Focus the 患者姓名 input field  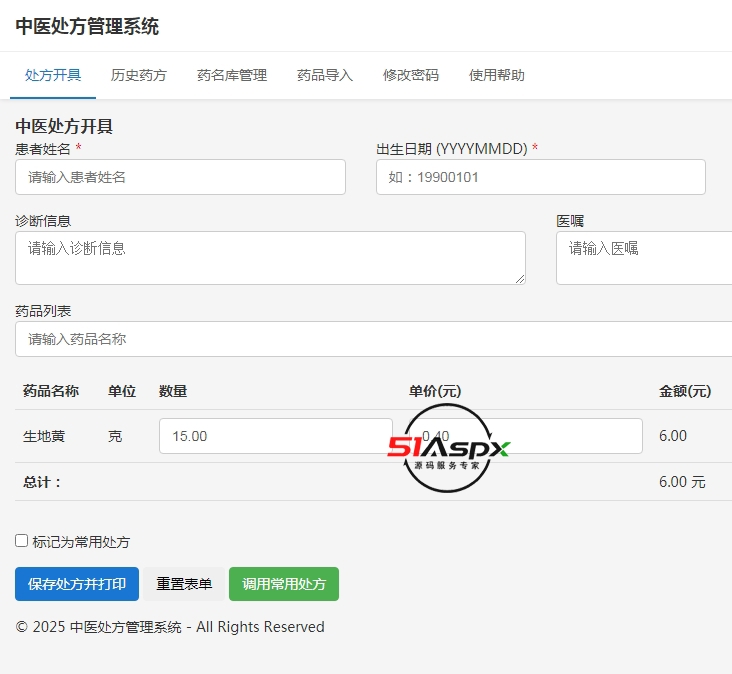180,177
